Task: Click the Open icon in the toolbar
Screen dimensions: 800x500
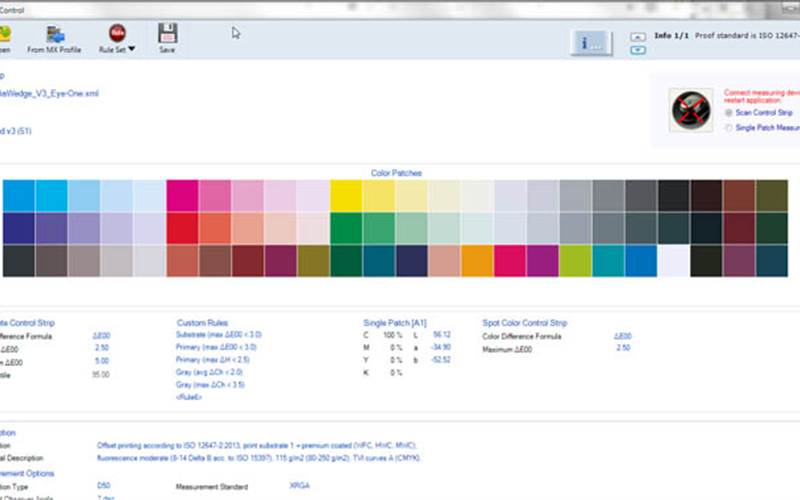Action: (x=5, y=33)
